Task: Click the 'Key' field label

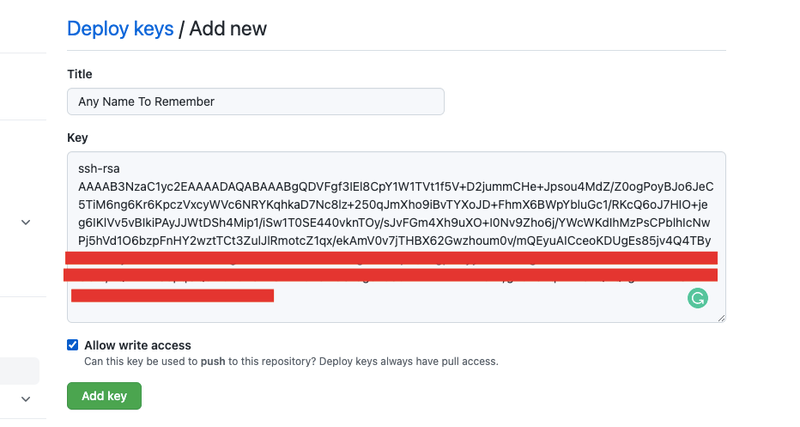Action: click(78, 137)
